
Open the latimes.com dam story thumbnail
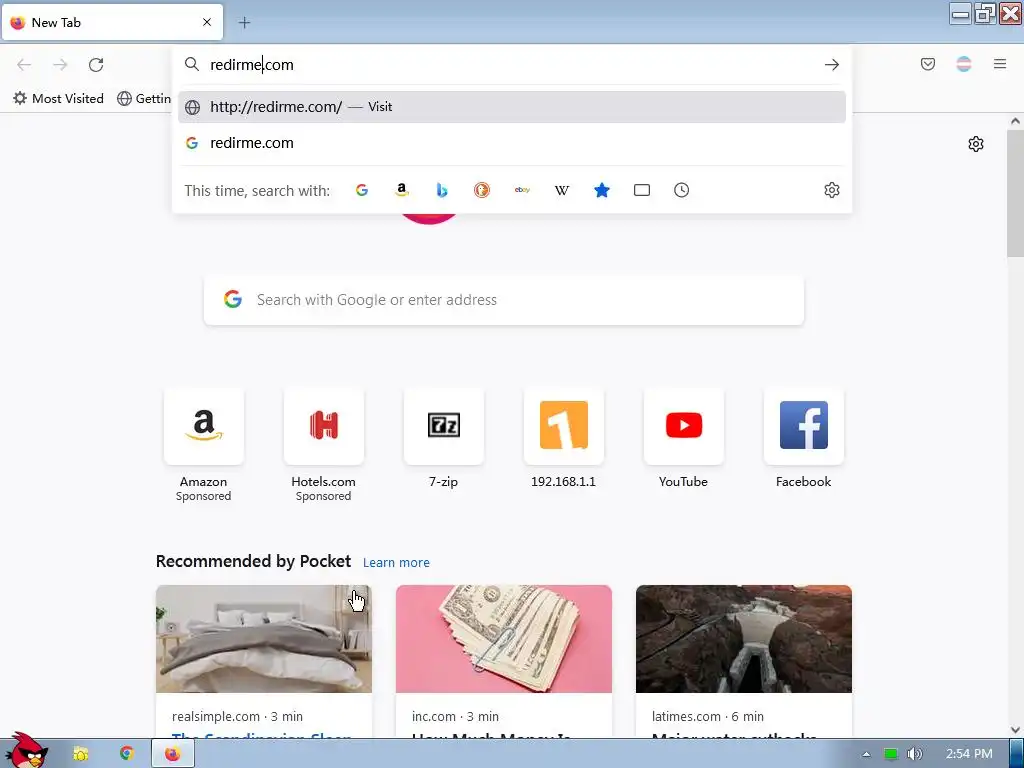tap(744, 639)
